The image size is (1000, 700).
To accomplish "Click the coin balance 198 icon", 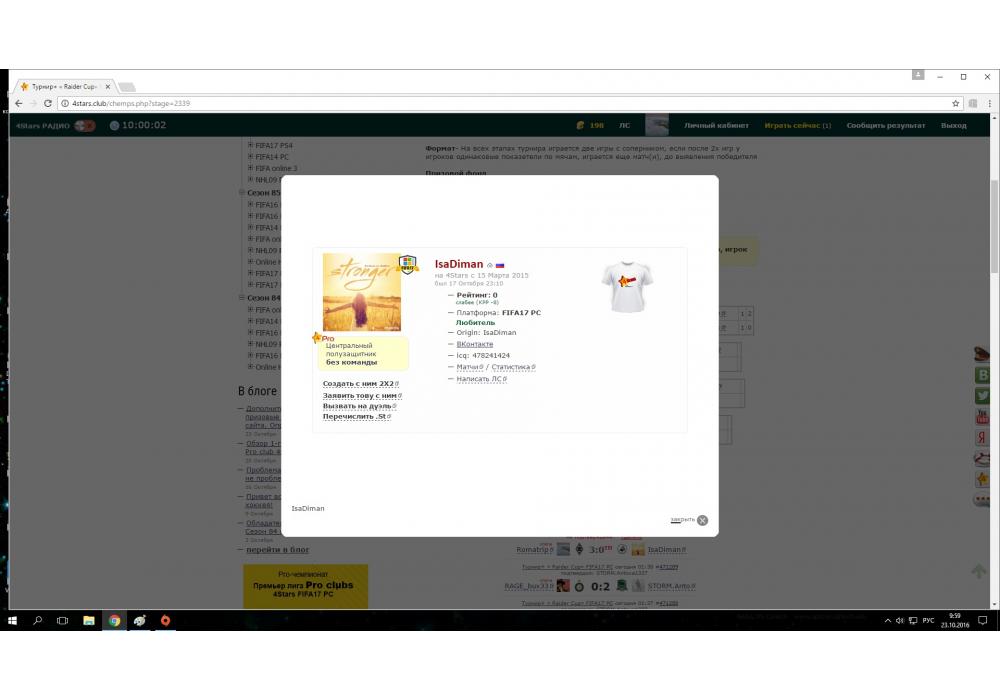I will 580,126.
